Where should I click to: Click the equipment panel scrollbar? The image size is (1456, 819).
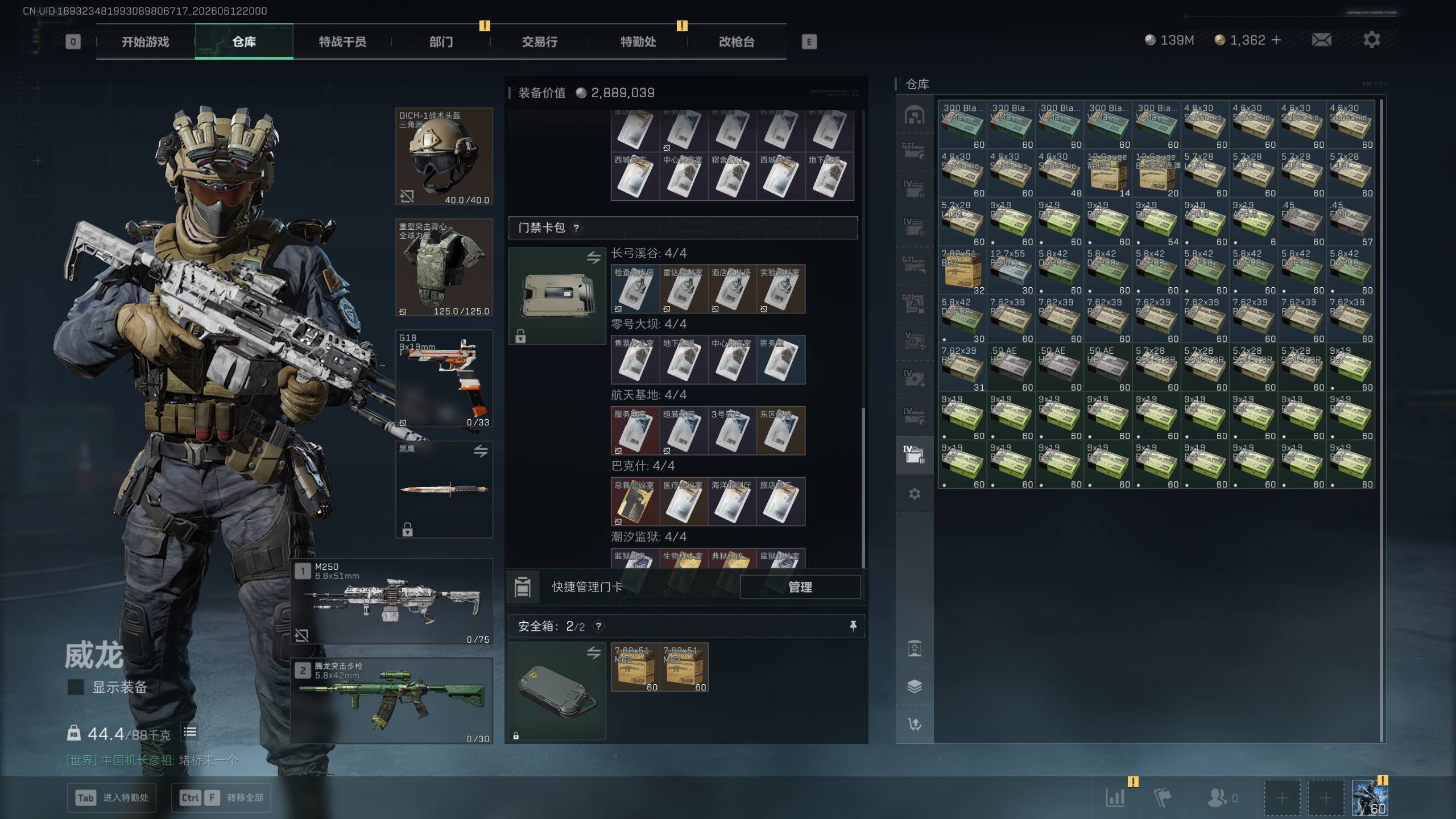[863, 487]
